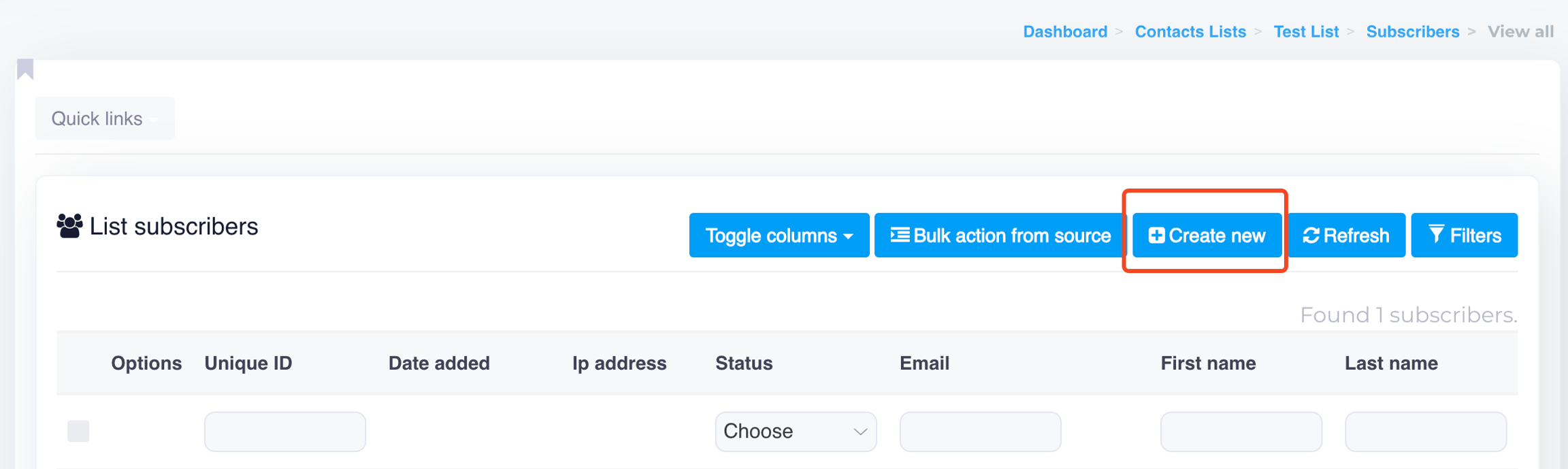Sort by the Date added column header

(439, 363)
